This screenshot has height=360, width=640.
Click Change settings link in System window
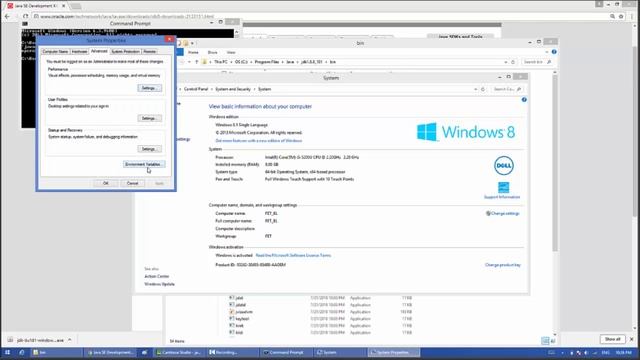(x=505, y=213)
